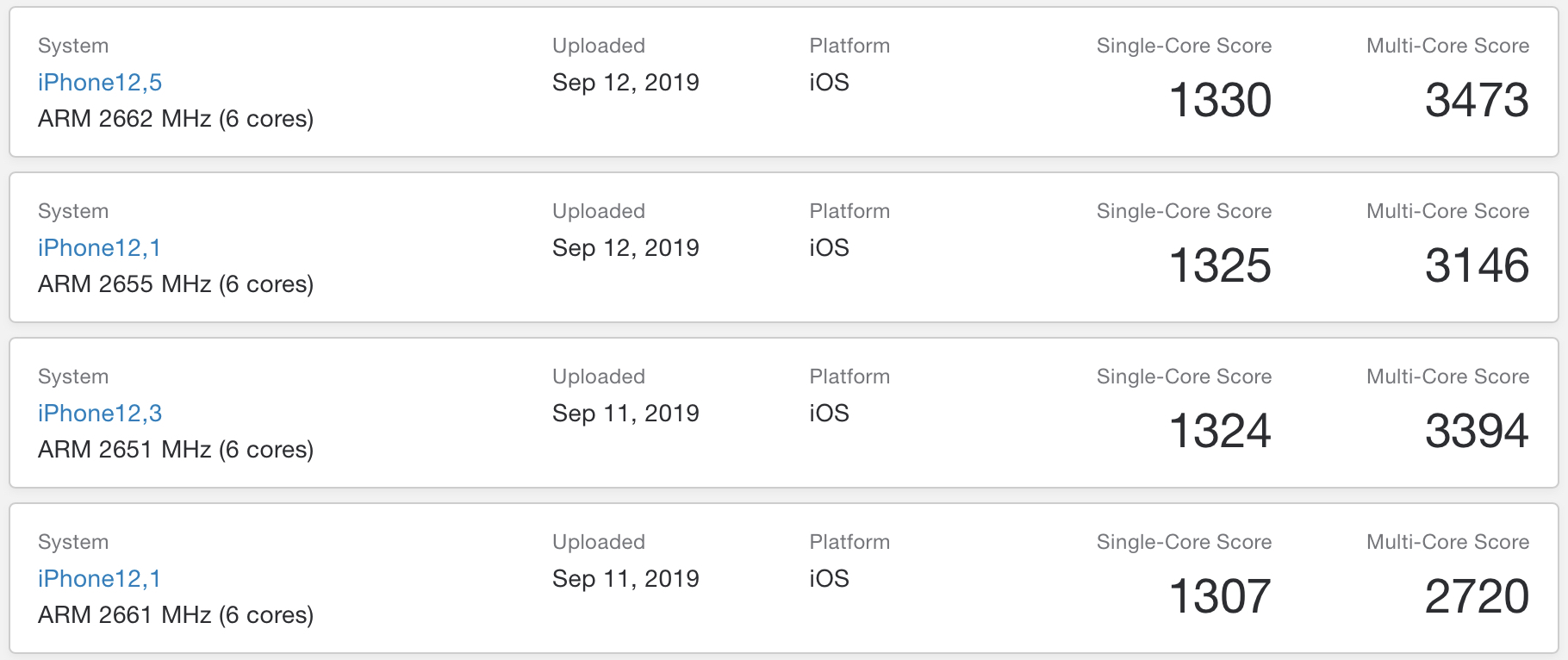Open iPhone12,1 link with 3146 multi-core score
The width and height of the screenshot is (1568, 660).
99,248
